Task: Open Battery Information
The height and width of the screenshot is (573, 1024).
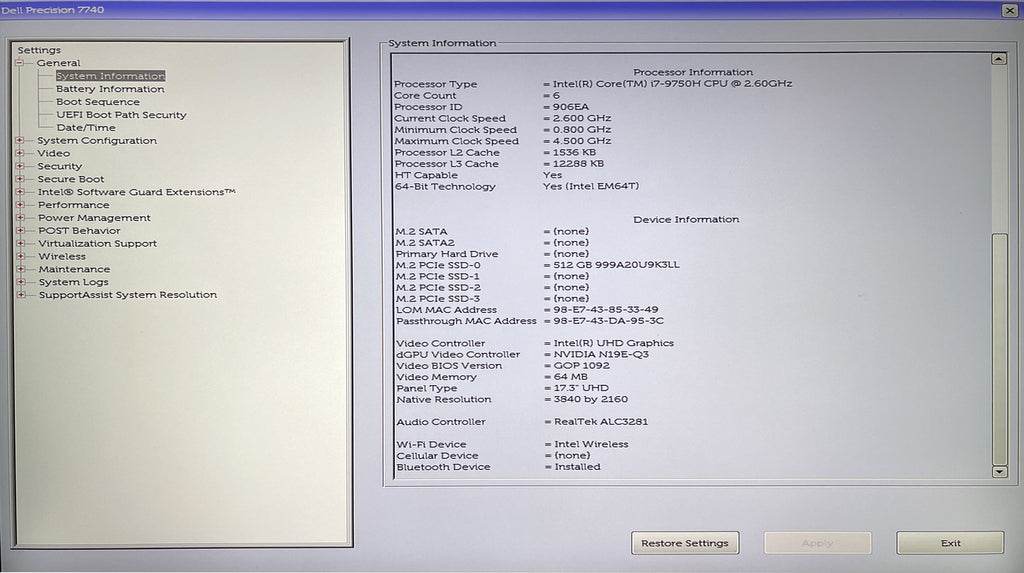Action: [x=110, y=89]
